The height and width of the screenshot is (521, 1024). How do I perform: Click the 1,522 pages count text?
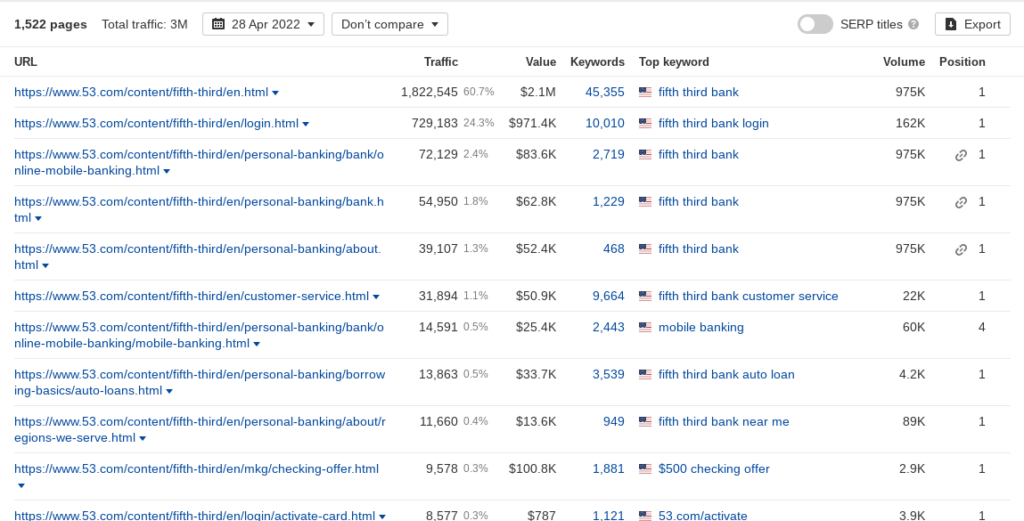click(x=50, y=24)
